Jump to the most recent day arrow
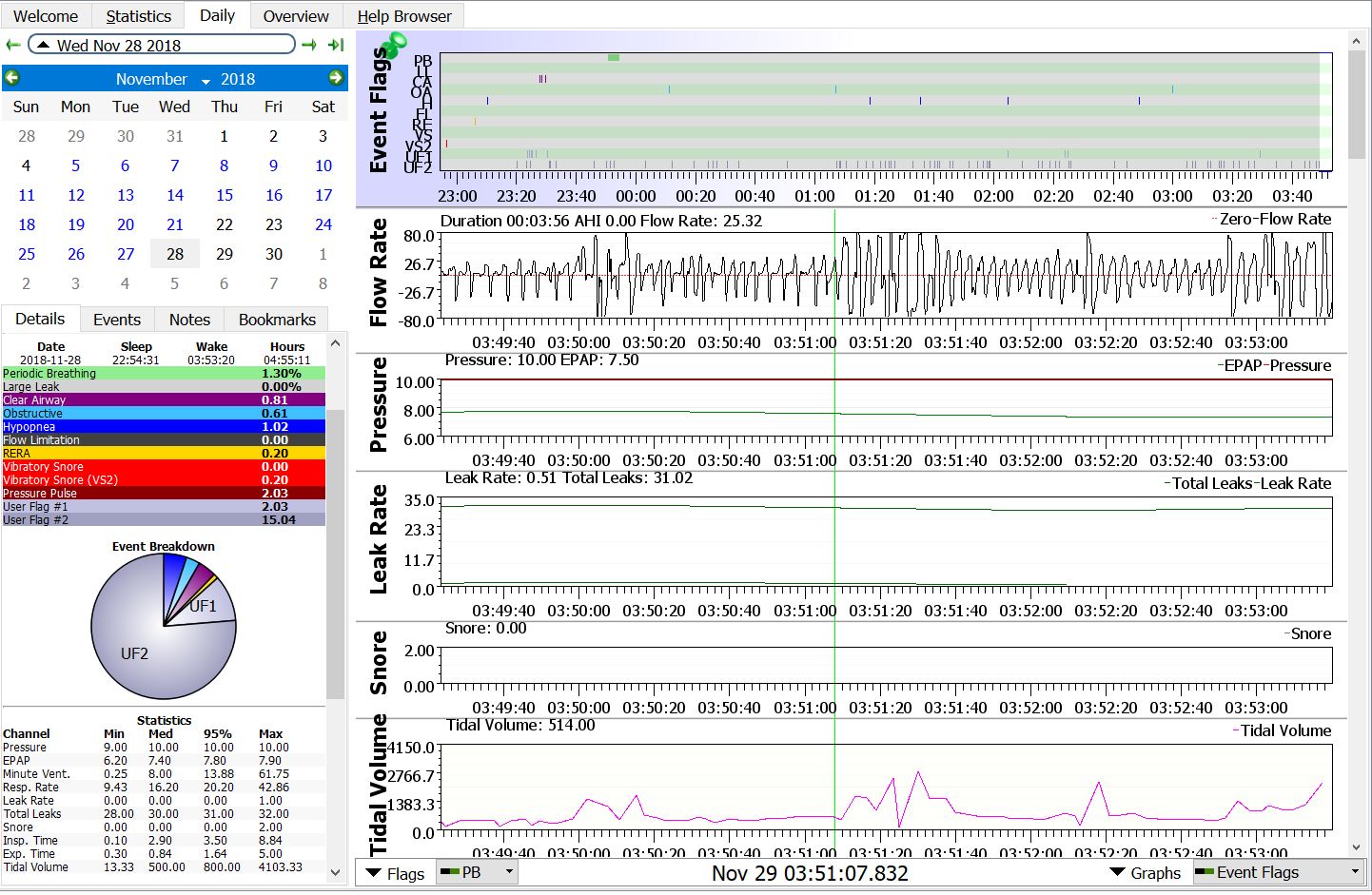This screenshot has width=1372, height=895. [336, 45]
